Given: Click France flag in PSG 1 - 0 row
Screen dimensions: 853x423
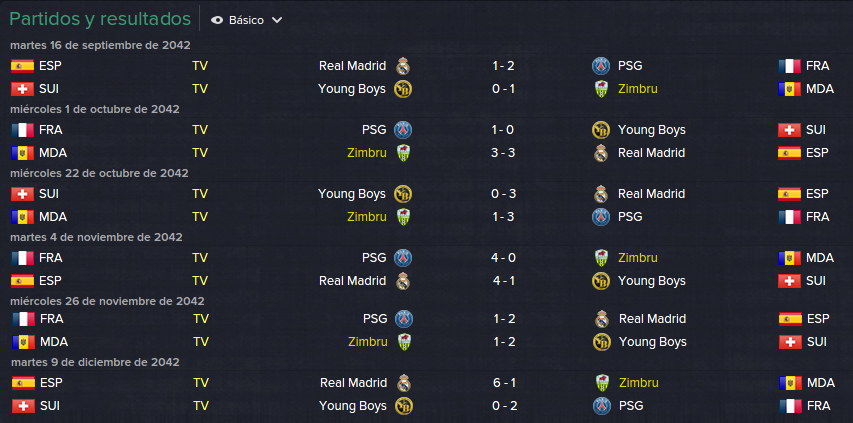Looking at the screenshot, I should coord(22,130).
